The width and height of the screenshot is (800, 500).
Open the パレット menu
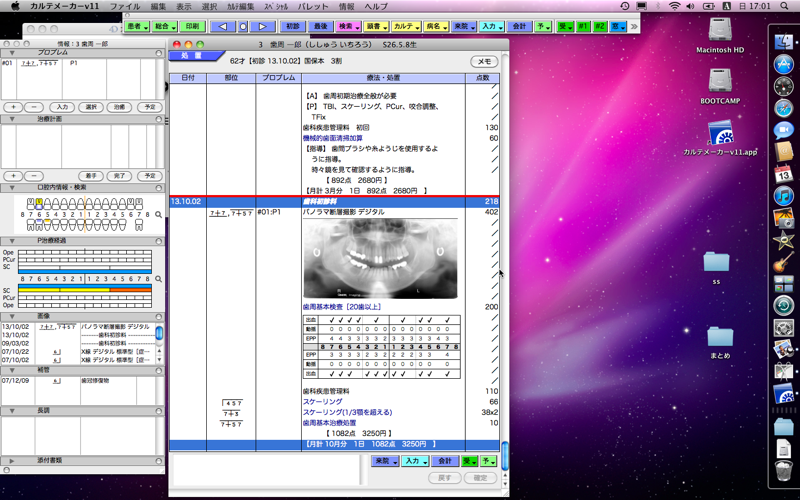tap(313, 6)
